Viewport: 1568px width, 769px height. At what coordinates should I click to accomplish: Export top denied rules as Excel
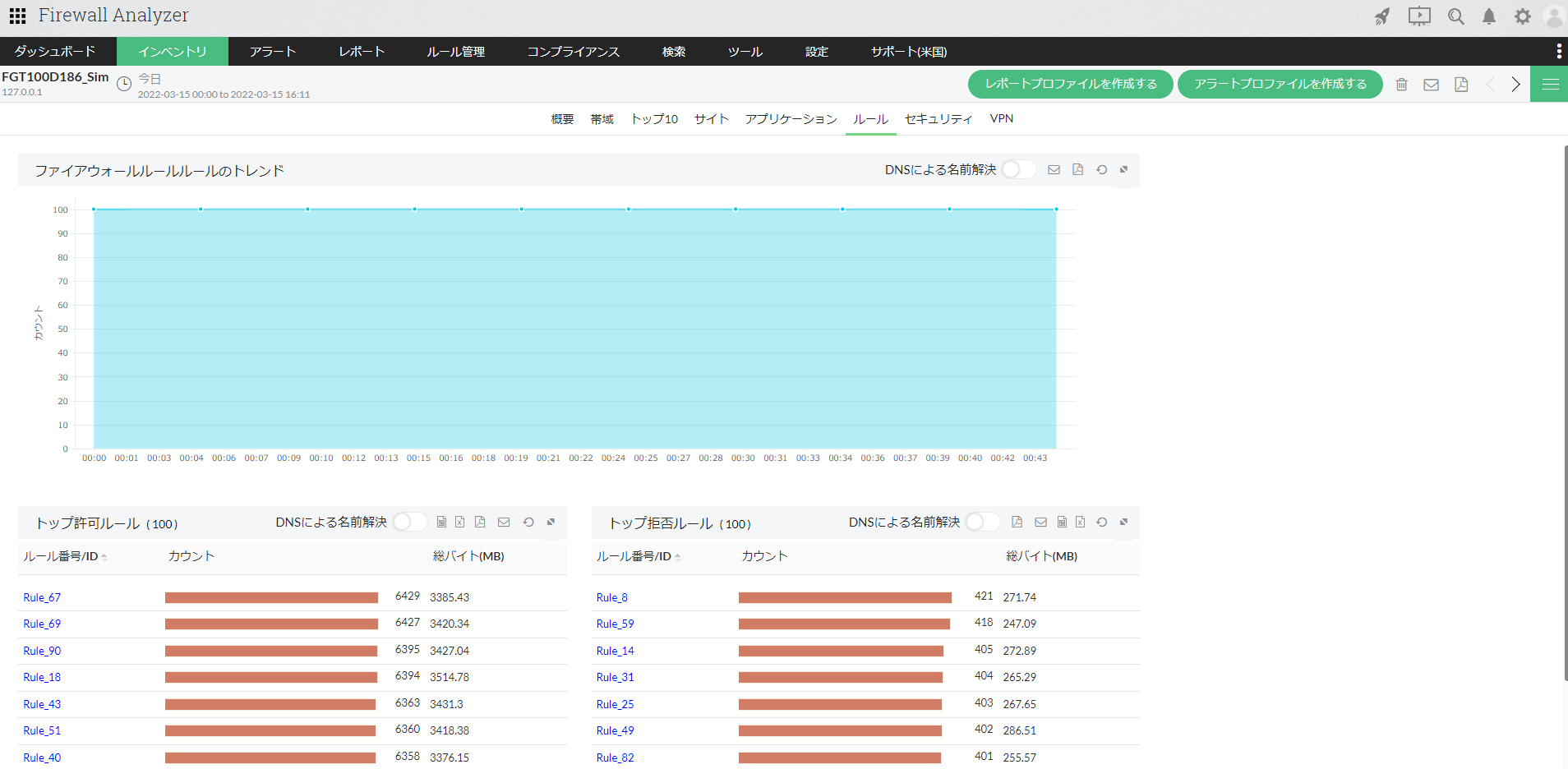(x=1080, y=523)
